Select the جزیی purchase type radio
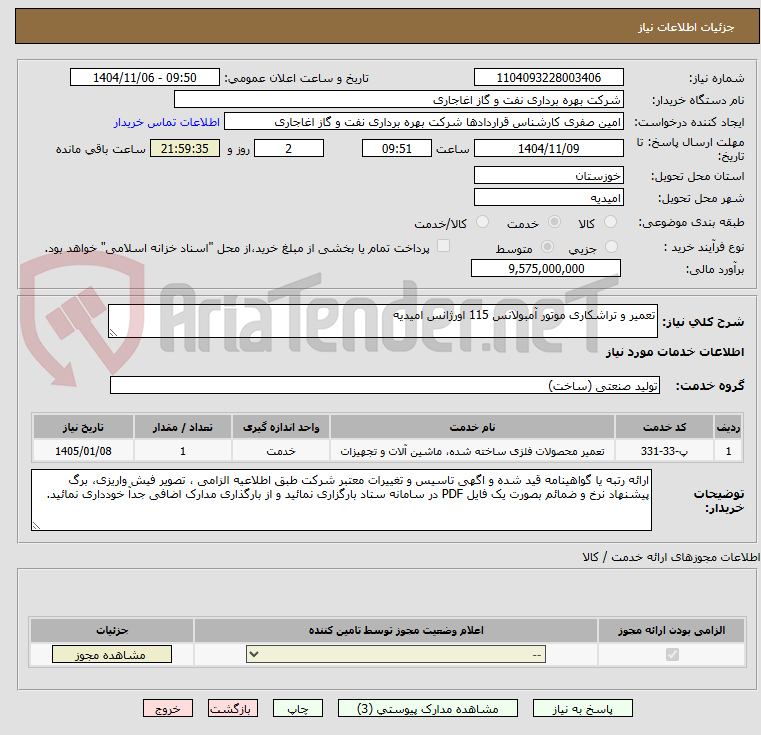This screenshot has width=761, height=735. pos(612,247)
